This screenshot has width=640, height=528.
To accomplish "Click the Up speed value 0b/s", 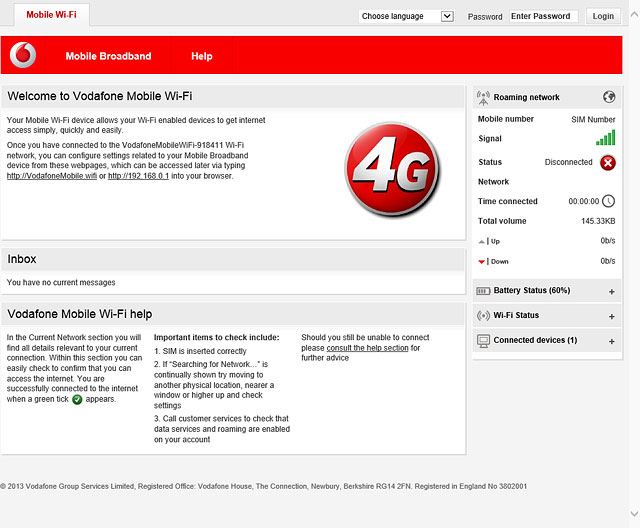I will (608, 241).
